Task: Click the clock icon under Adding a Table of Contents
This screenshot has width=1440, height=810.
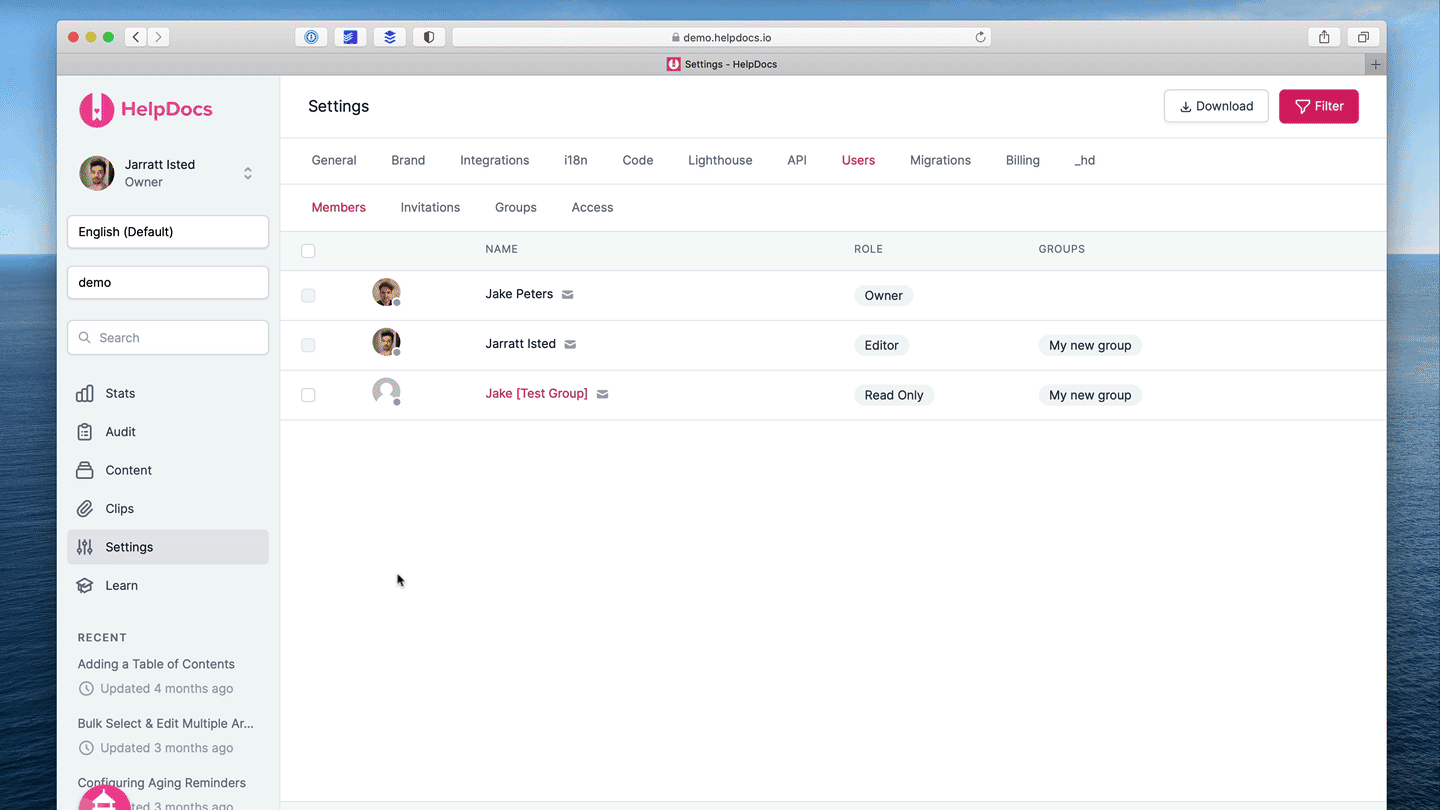Action: (86, 689)
